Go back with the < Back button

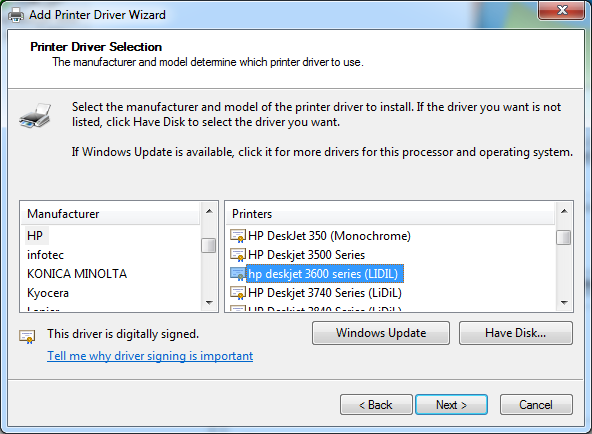tap(376, 405)
